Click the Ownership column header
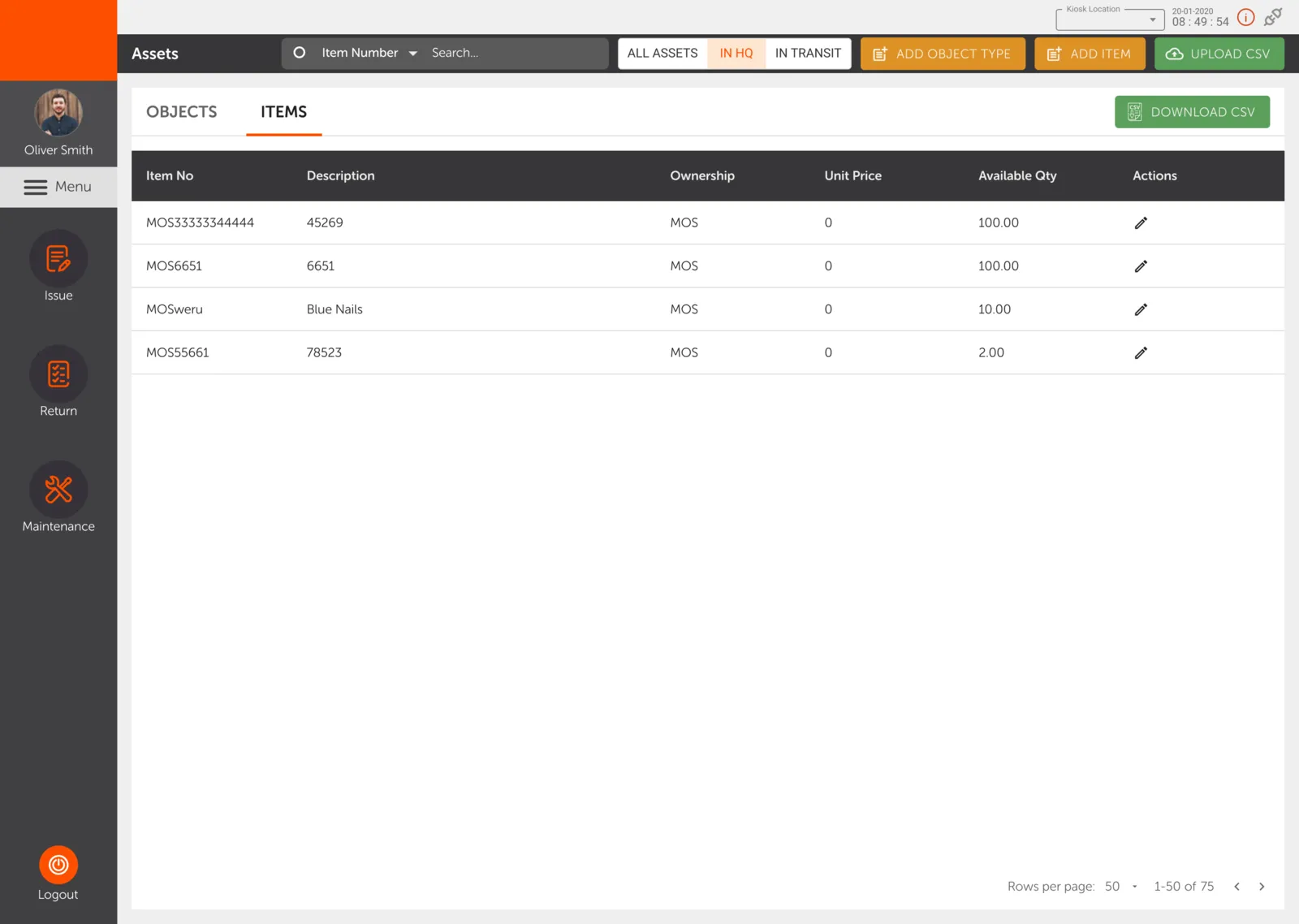This screenshot has height=924, width=1299. [702, 176]
